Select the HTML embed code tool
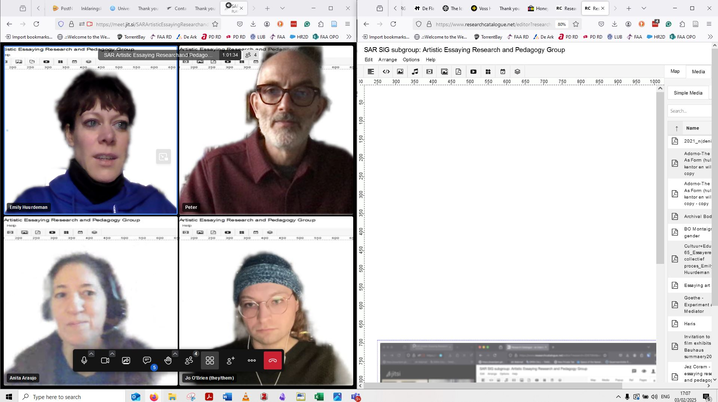The width and height of the screenshot is (718, 402). (385, 72)
